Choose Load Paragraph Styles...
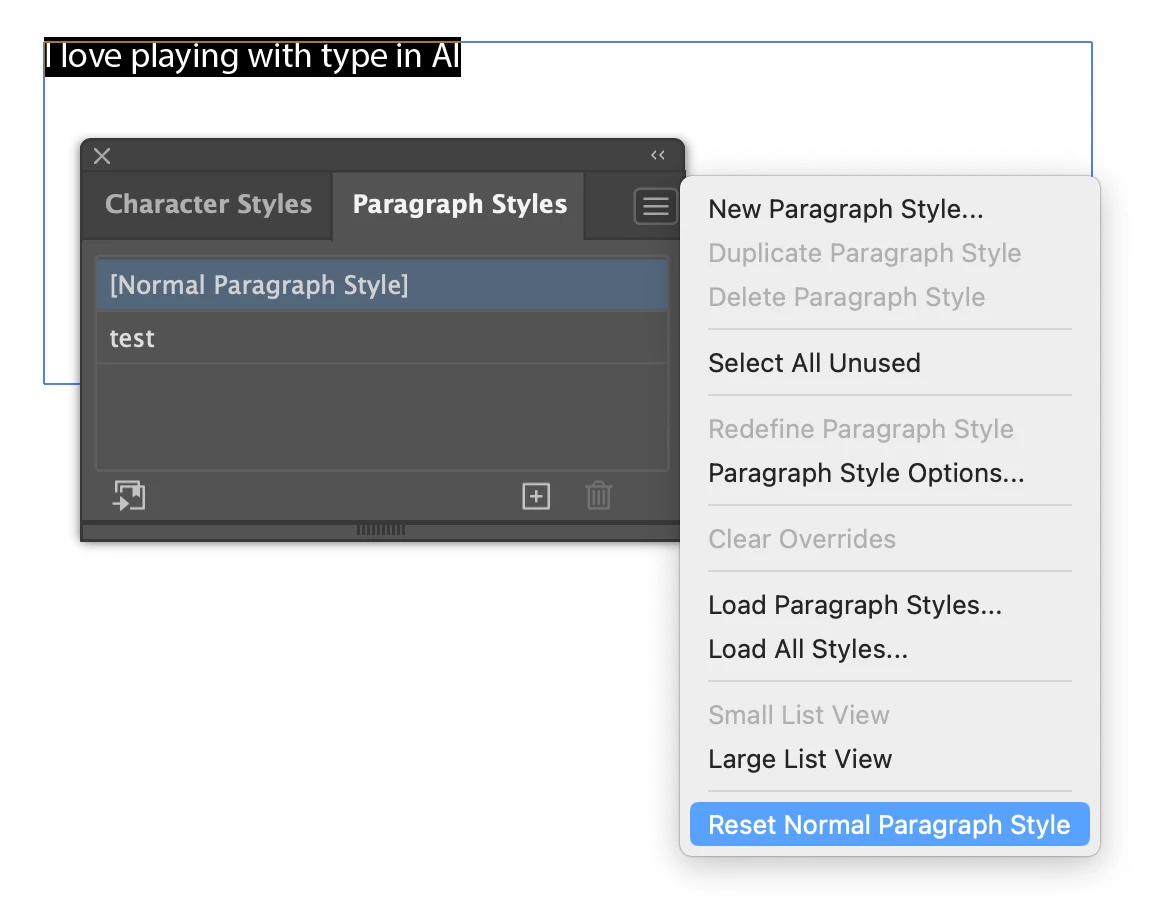The image size is (1176, 924). [855, 605]
